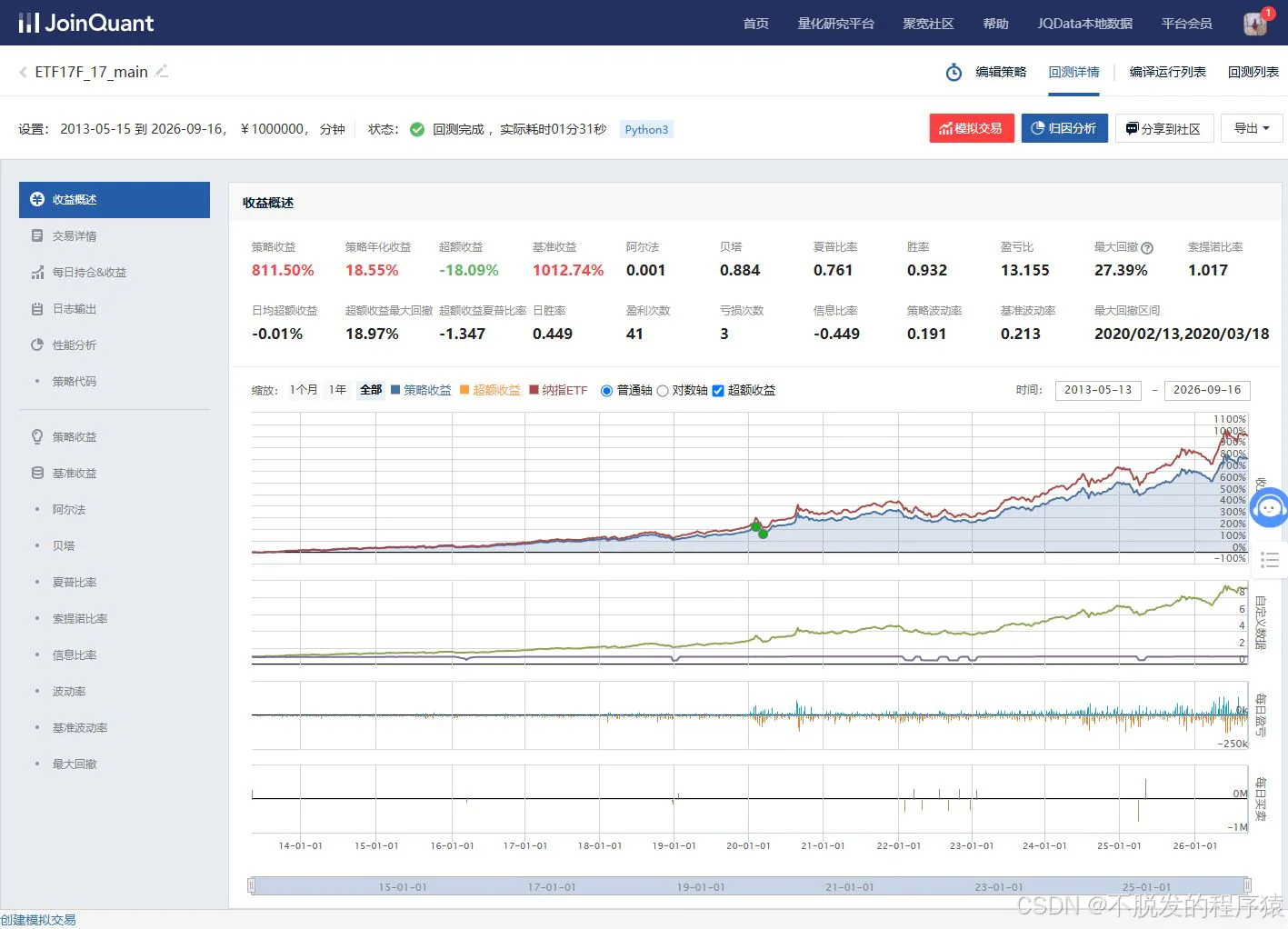Open the 导出 dropdown

click(1252, 128)
